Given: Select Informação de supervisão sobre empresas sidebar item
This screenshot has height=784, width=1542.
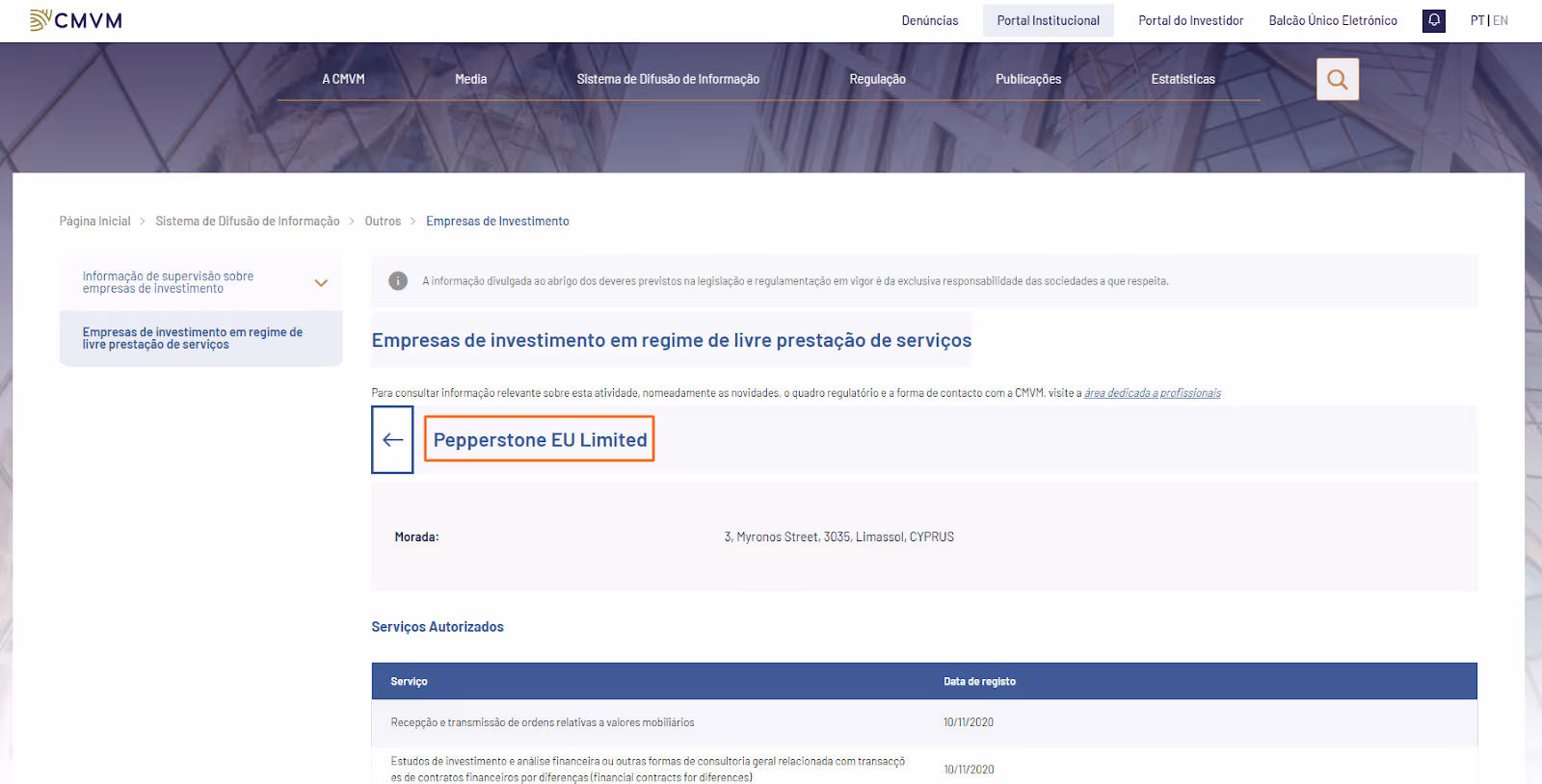Looking at the screenshot, I should (200, 282).
